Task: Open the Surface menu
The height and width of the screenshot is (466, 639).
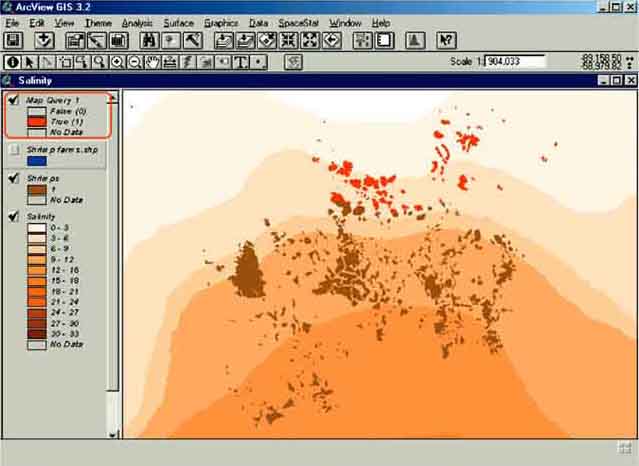Action: click(x=179, y=22)
